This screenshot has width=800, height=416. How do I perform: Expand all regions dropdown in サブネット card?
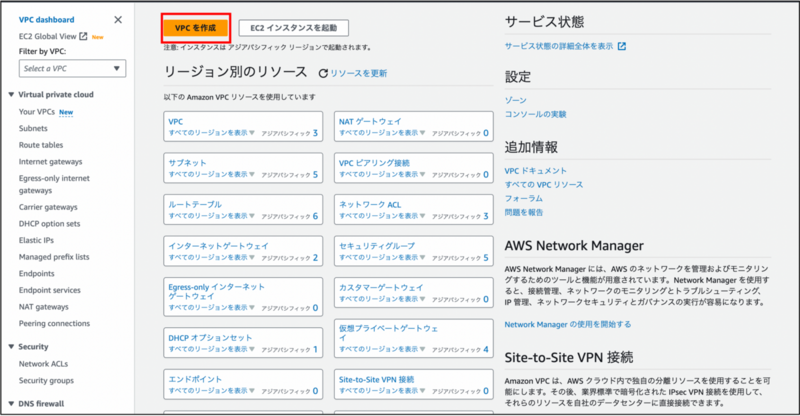tap(212, 175)
